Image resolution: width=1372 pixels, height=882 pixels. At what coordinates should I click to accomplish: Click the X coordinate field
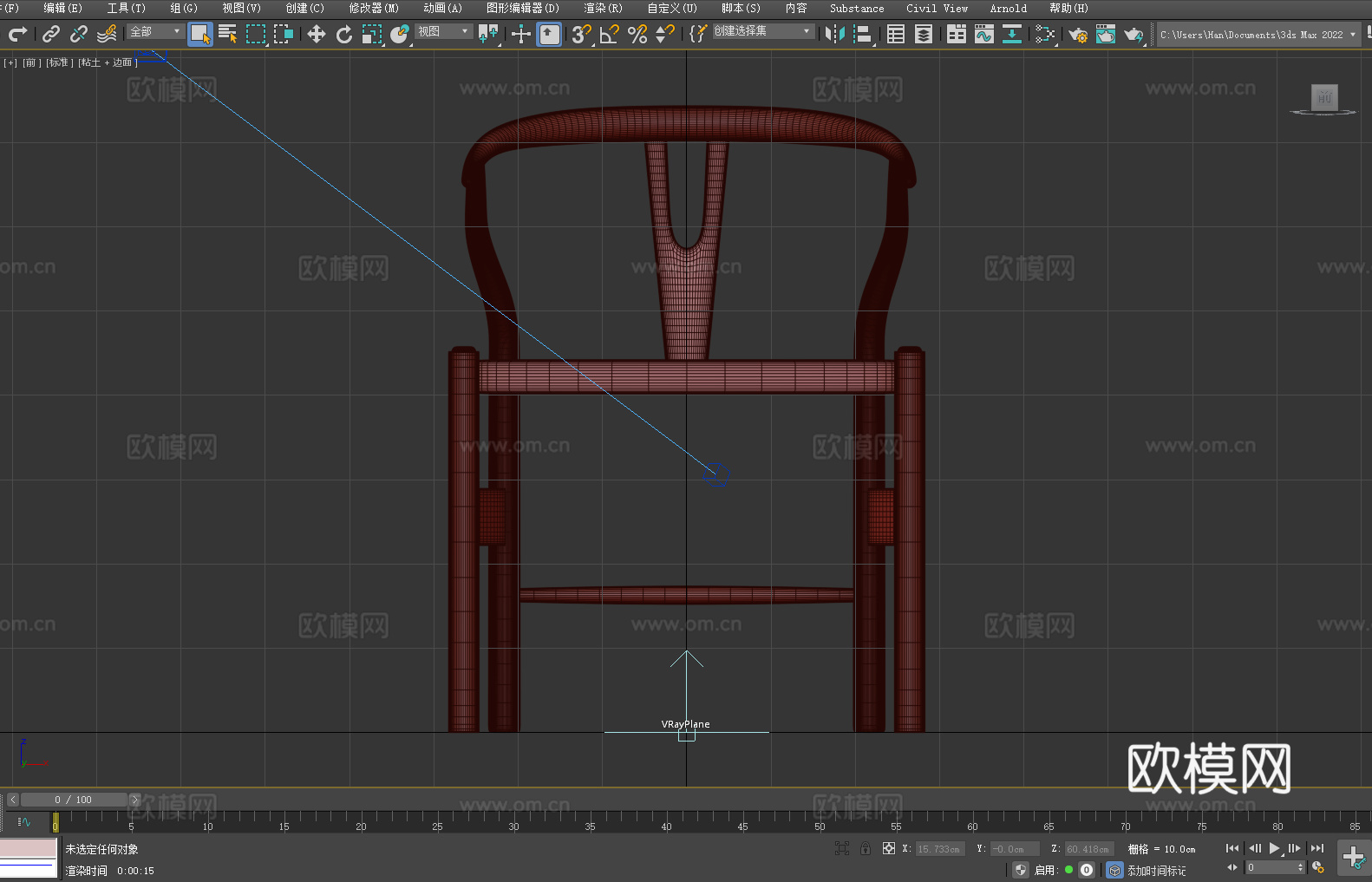click(x=940, y=849)
